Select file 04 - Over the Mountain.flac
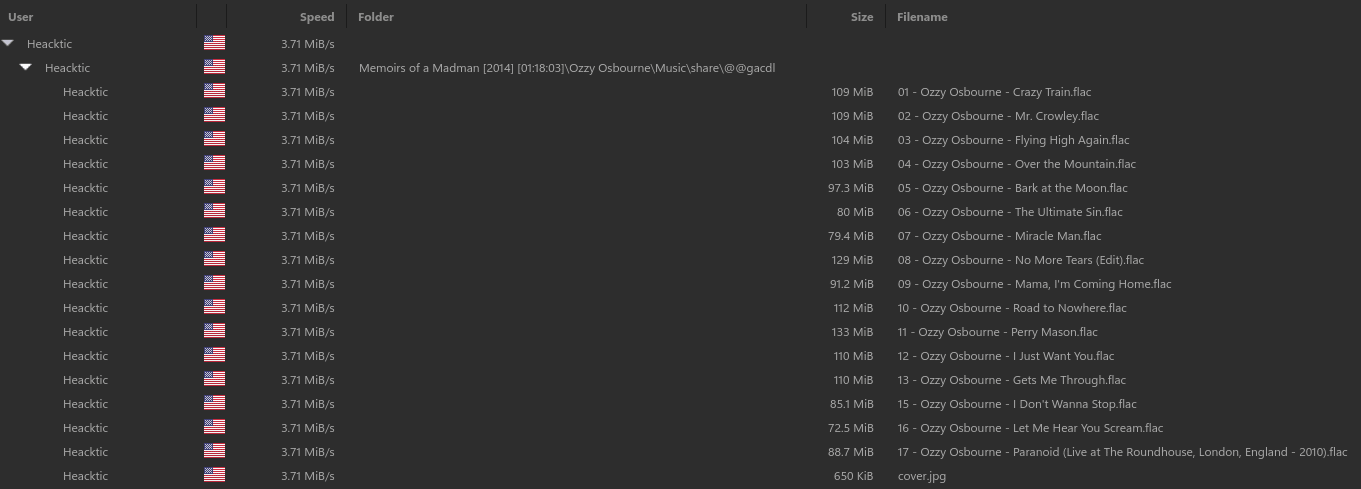Image resolution: width=1361 pixels, height=489 pixels. click(x=1016, y=164)
